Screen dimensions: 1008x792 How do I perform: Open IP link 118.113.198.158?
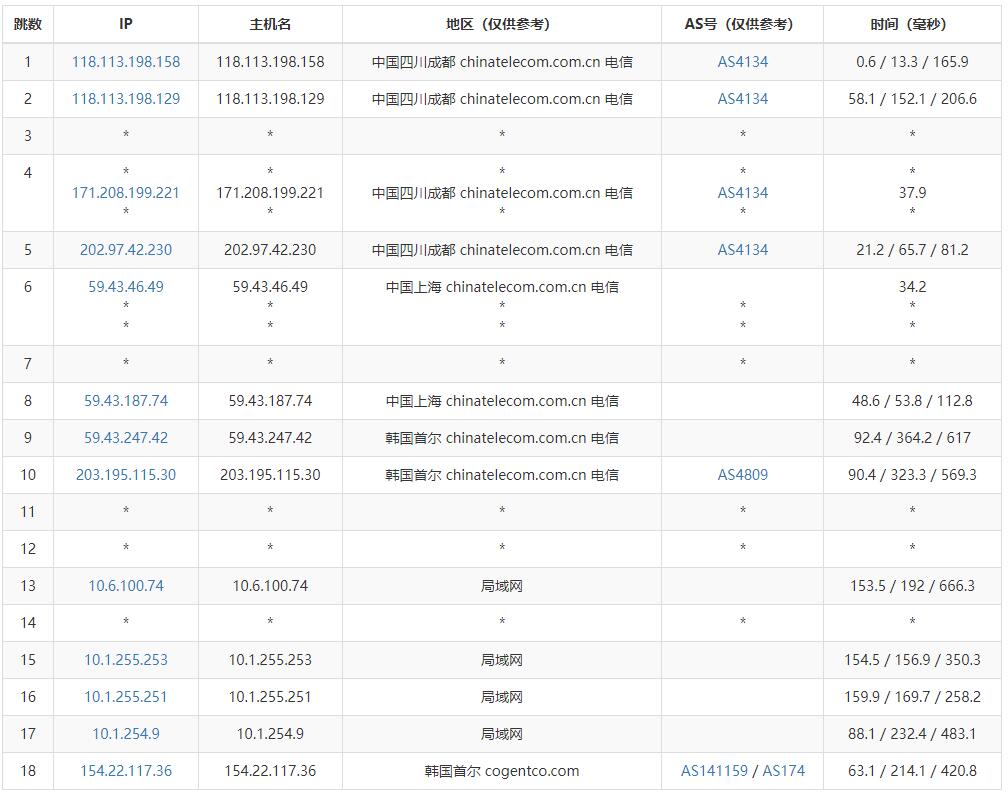(126, 62)
